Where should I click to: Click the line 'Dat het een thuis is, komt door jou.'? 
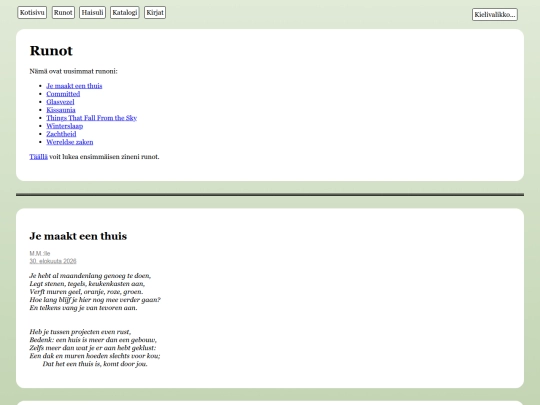click(x=95, y=364)
